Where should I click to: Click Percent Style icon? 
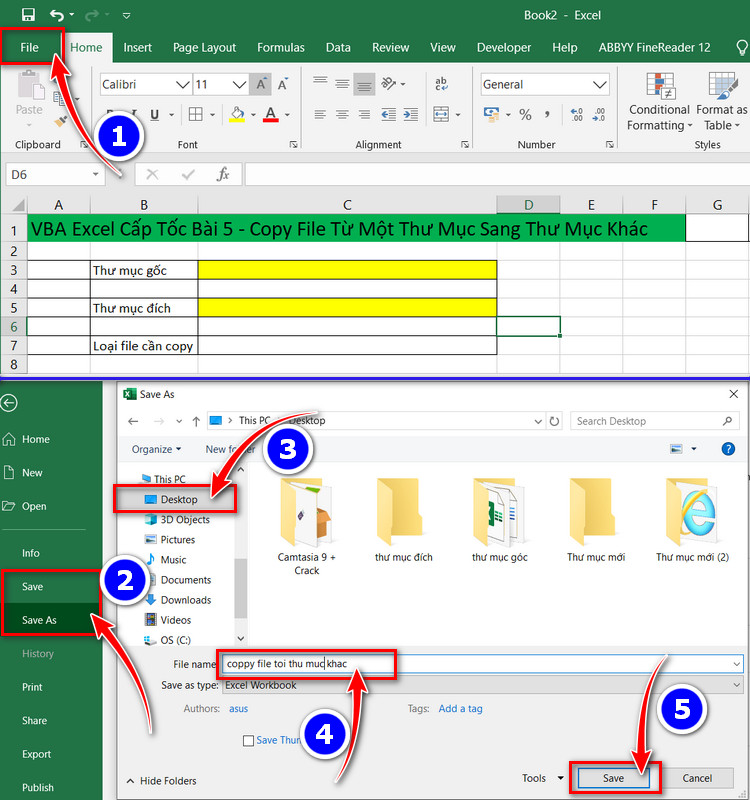tap(525, 114)
